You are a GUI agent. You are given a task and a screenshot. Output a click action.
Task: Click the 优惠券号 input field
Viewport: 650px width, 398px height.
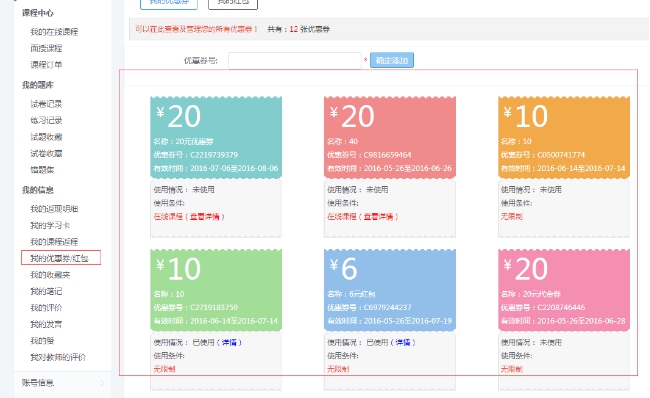tap(295, 61)
